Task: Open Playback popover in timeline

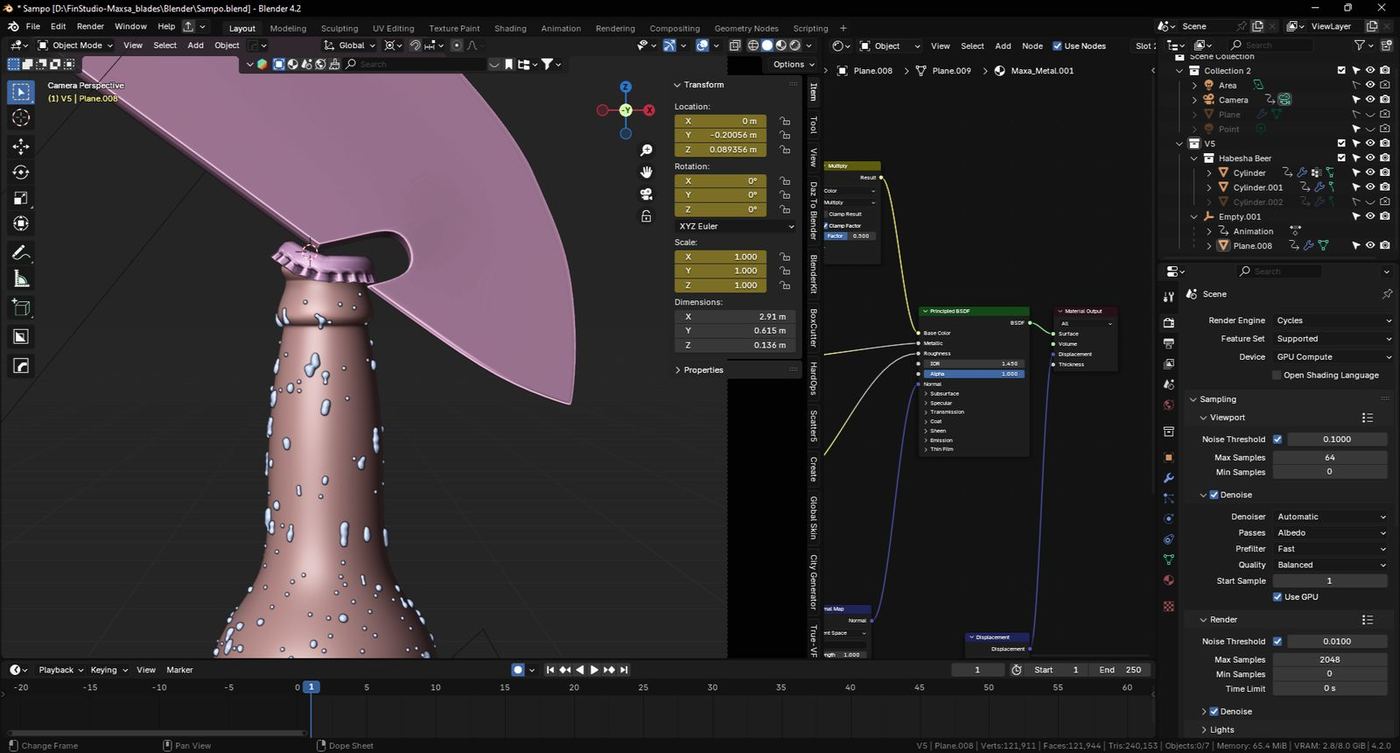Action: coord(59,670)
